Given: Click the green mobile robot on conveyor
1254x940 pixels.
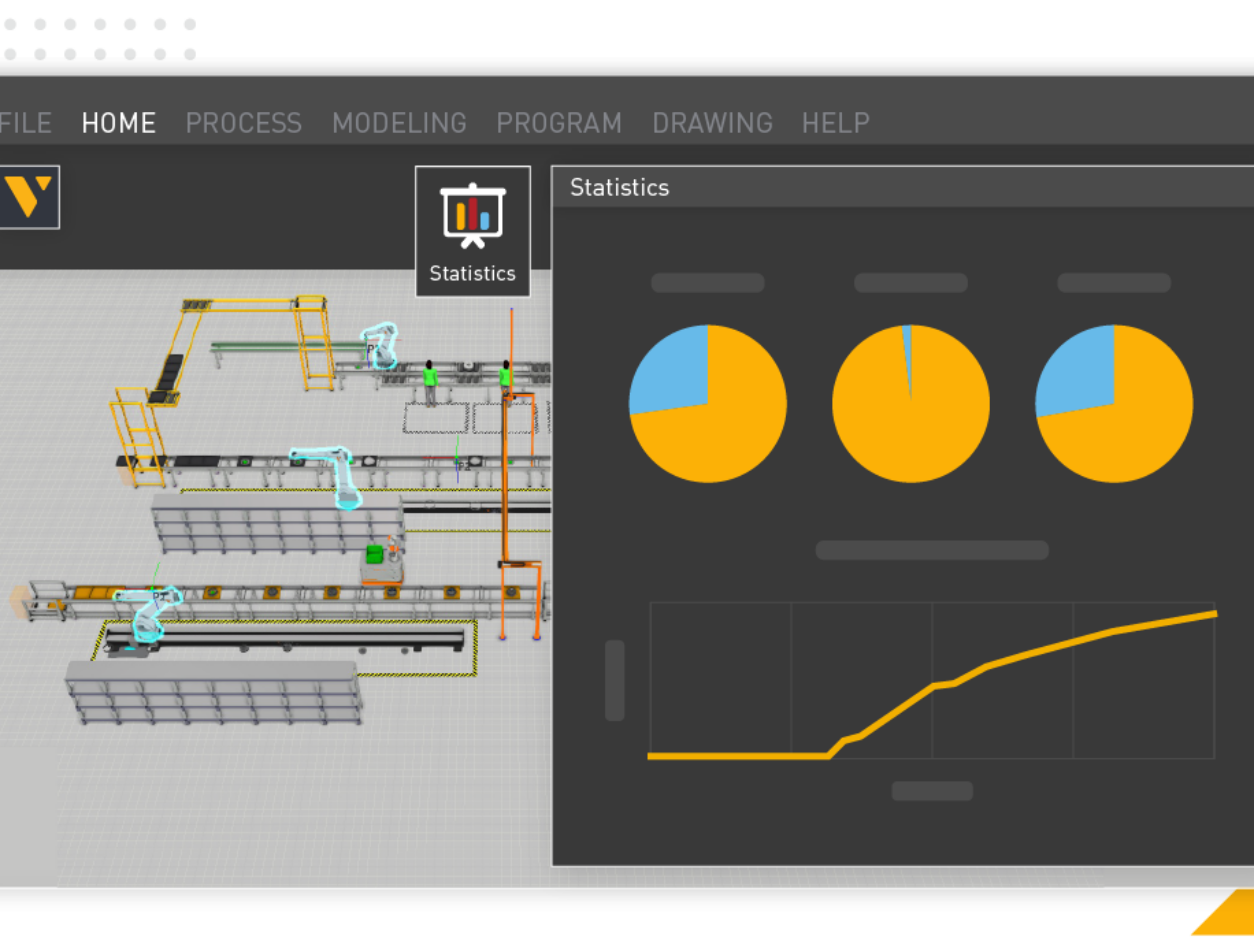Looking at the screenshot, I should point(383,562).
